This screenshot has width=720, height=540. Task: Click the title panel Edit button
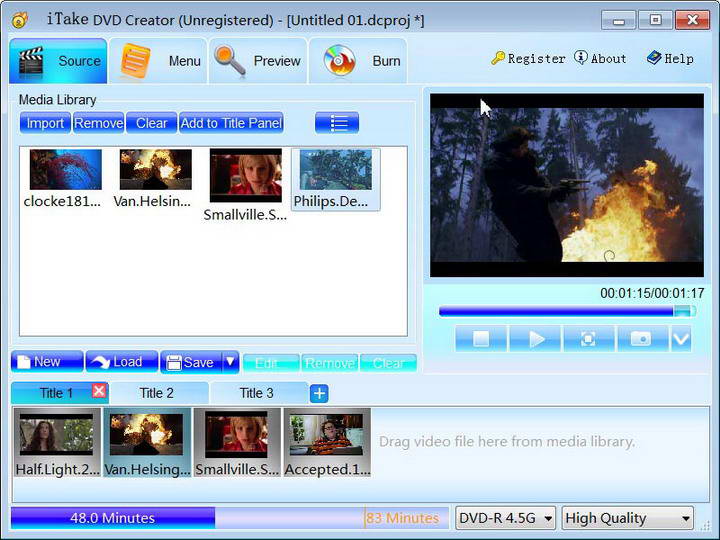[271, 363]
